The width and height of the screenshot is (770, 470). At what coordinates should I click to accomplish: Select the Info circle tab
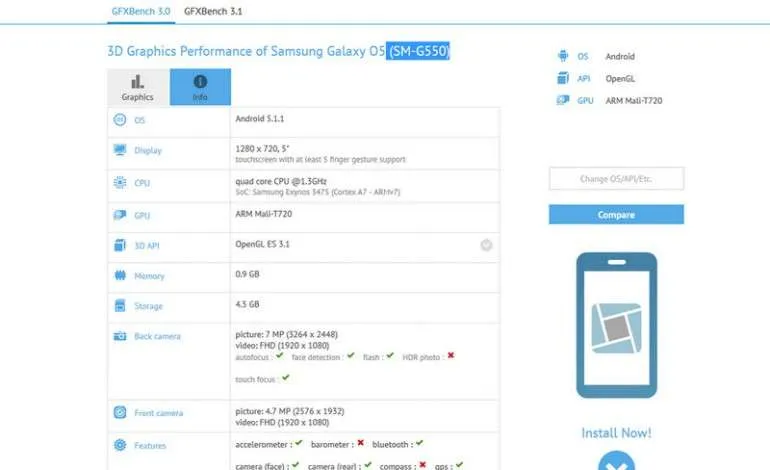200,87
